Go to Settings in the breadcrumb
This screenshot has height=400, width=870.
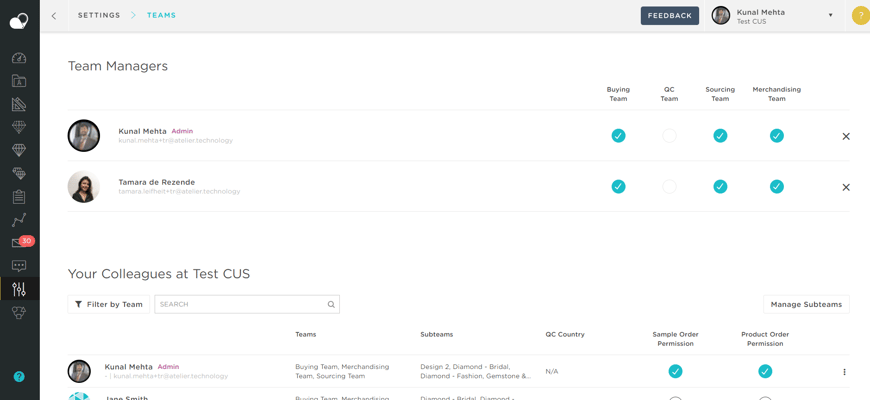[x=99, y=16]
